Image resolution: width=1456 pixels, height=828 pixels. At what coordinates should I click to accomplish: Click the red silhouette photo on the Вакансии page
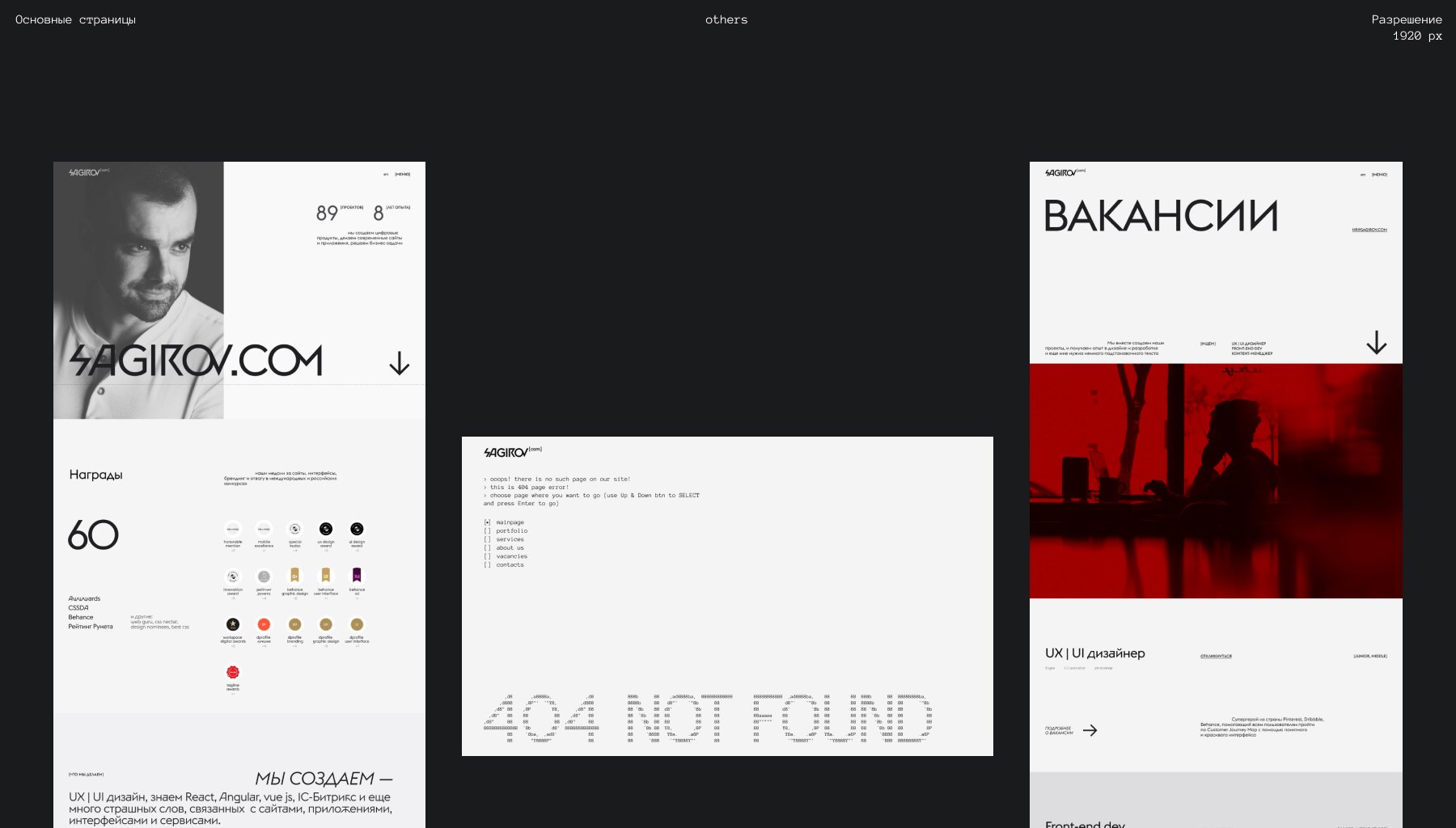pyautogui.click(x=1216, y=481)
